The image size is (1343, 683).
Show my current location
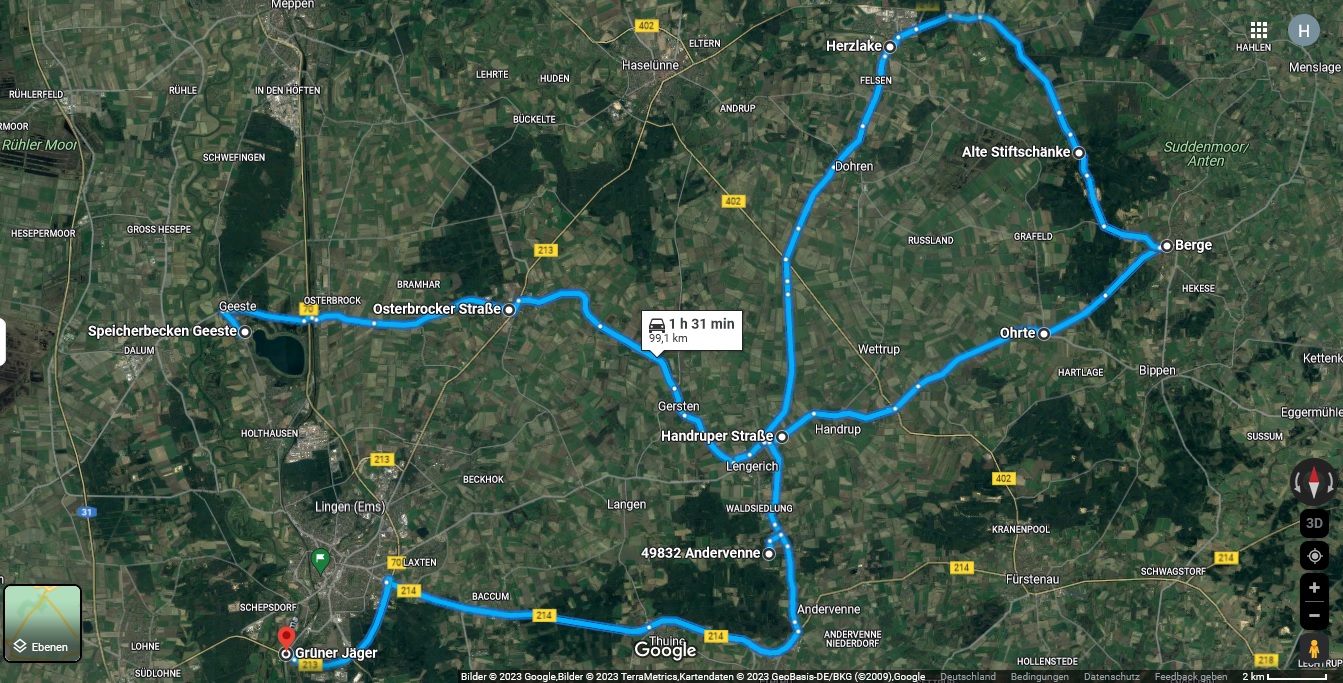pos(1314,556)
